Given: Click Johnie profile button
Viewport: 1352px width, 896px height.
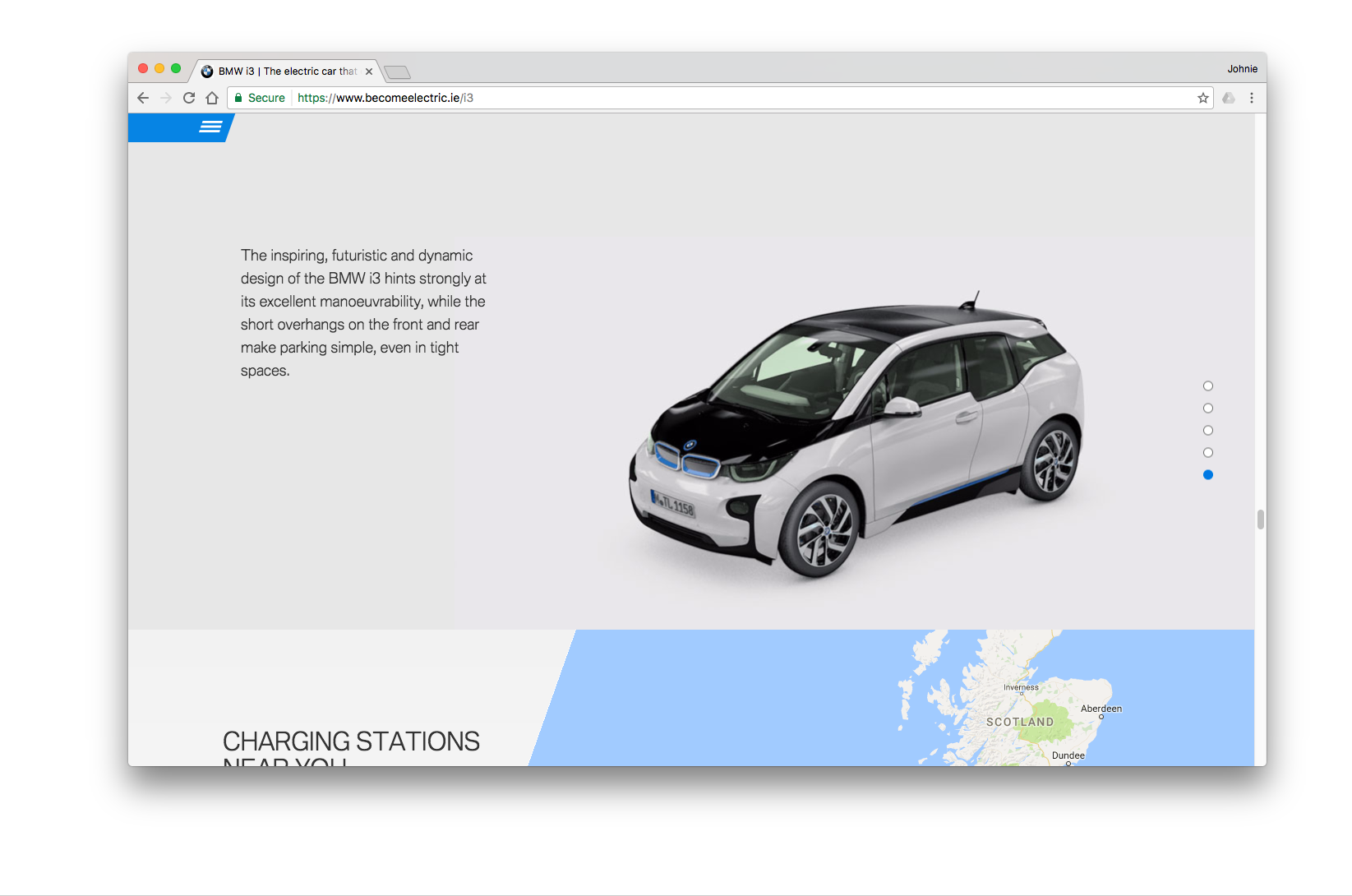Looking at the screenshot, I should [x=1242, y=69].
